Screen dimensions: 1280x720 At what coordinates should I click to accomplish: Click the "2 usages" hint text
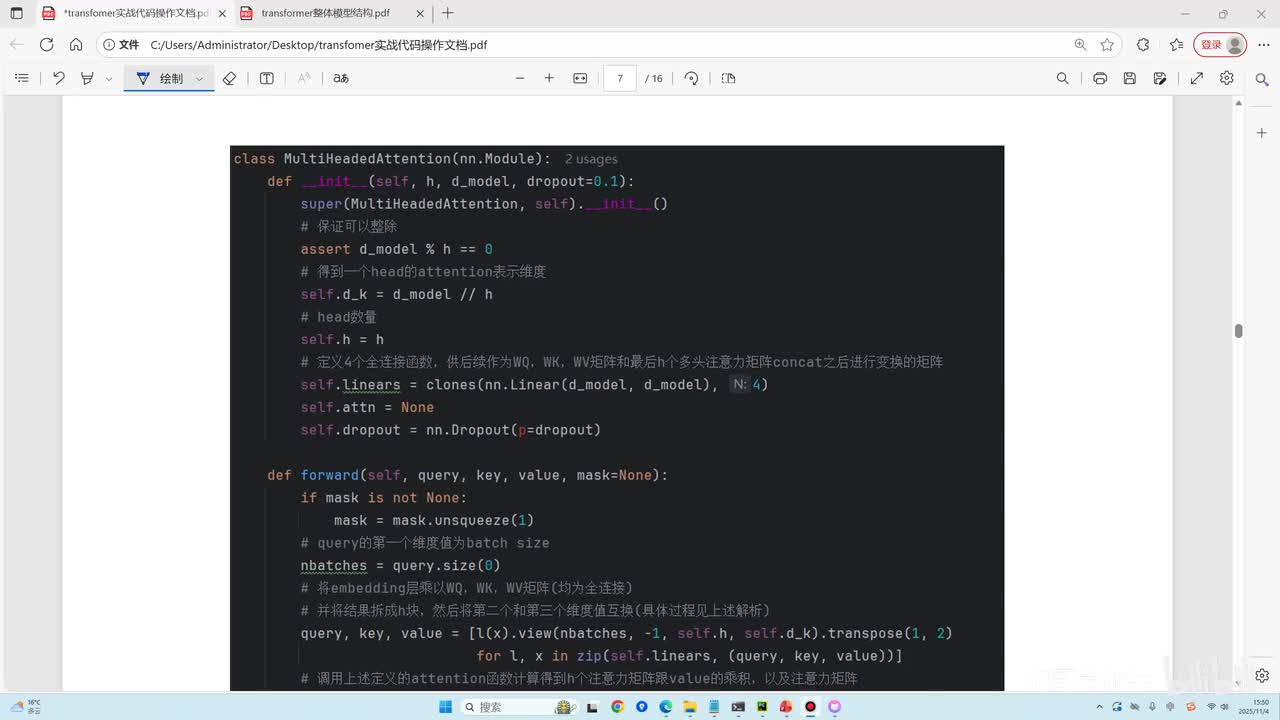coord(591,159)
